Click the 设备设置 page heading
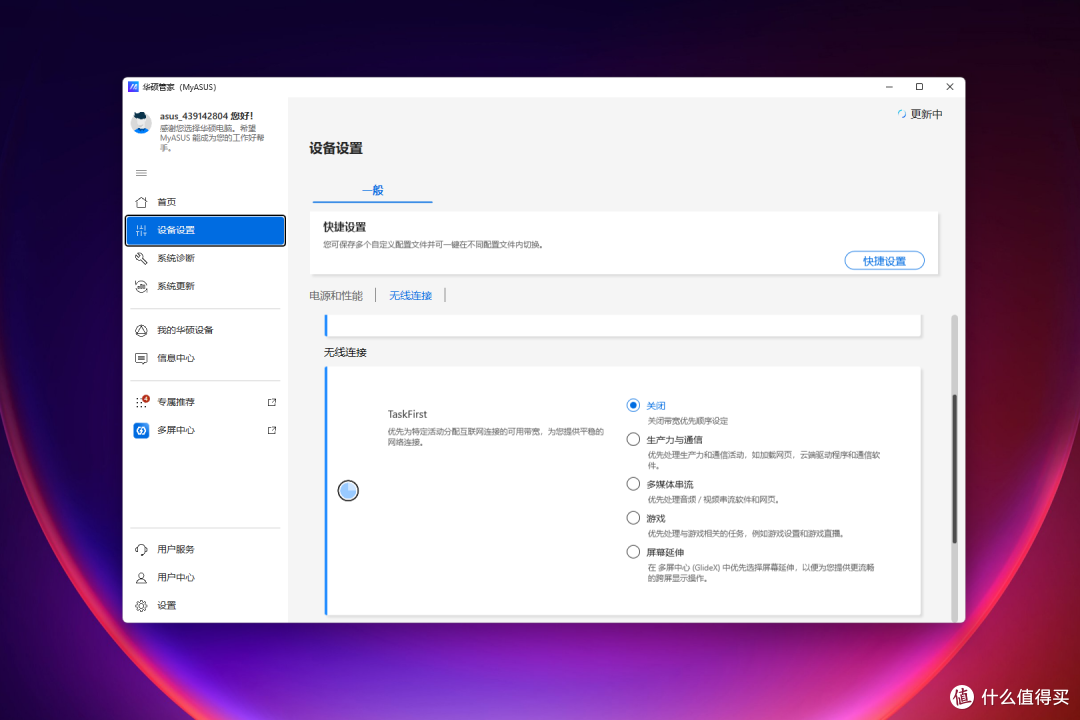This screenshot has width=1080, height=720. pyautogui.click(x=335, y=148)
